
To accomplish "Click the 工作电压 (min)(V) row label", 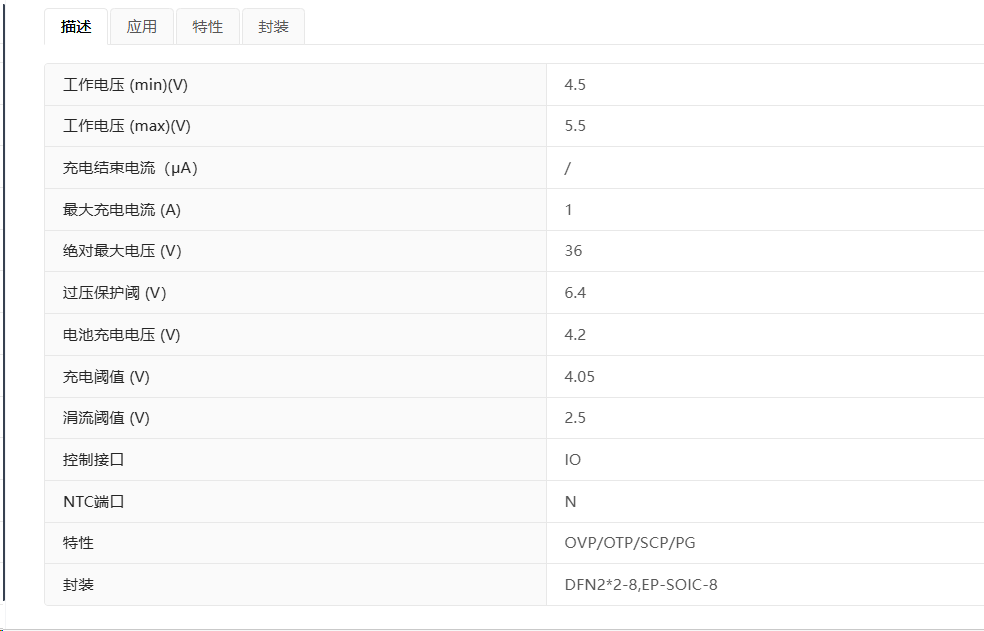I will click(x=126, y=85).
